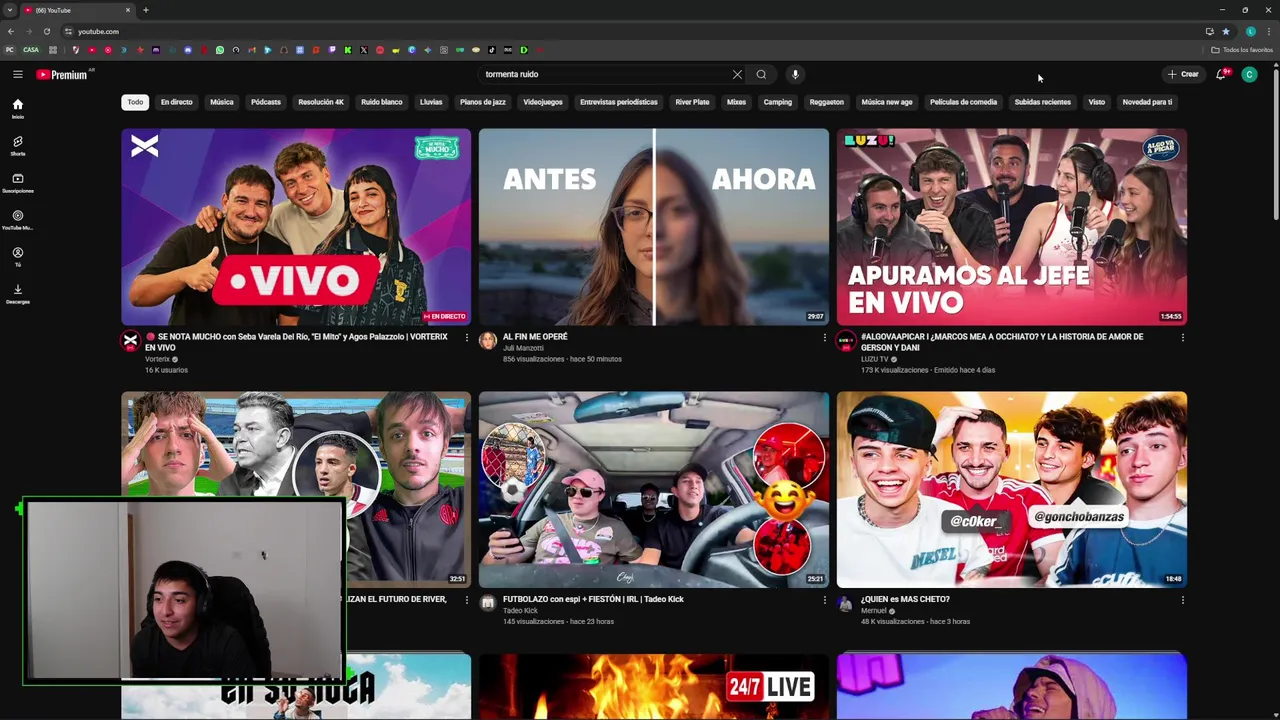The width and height of the screenshot is (1280, 720).
Task: Bookmark this page with the star icon
Action: click(1226, 31)
